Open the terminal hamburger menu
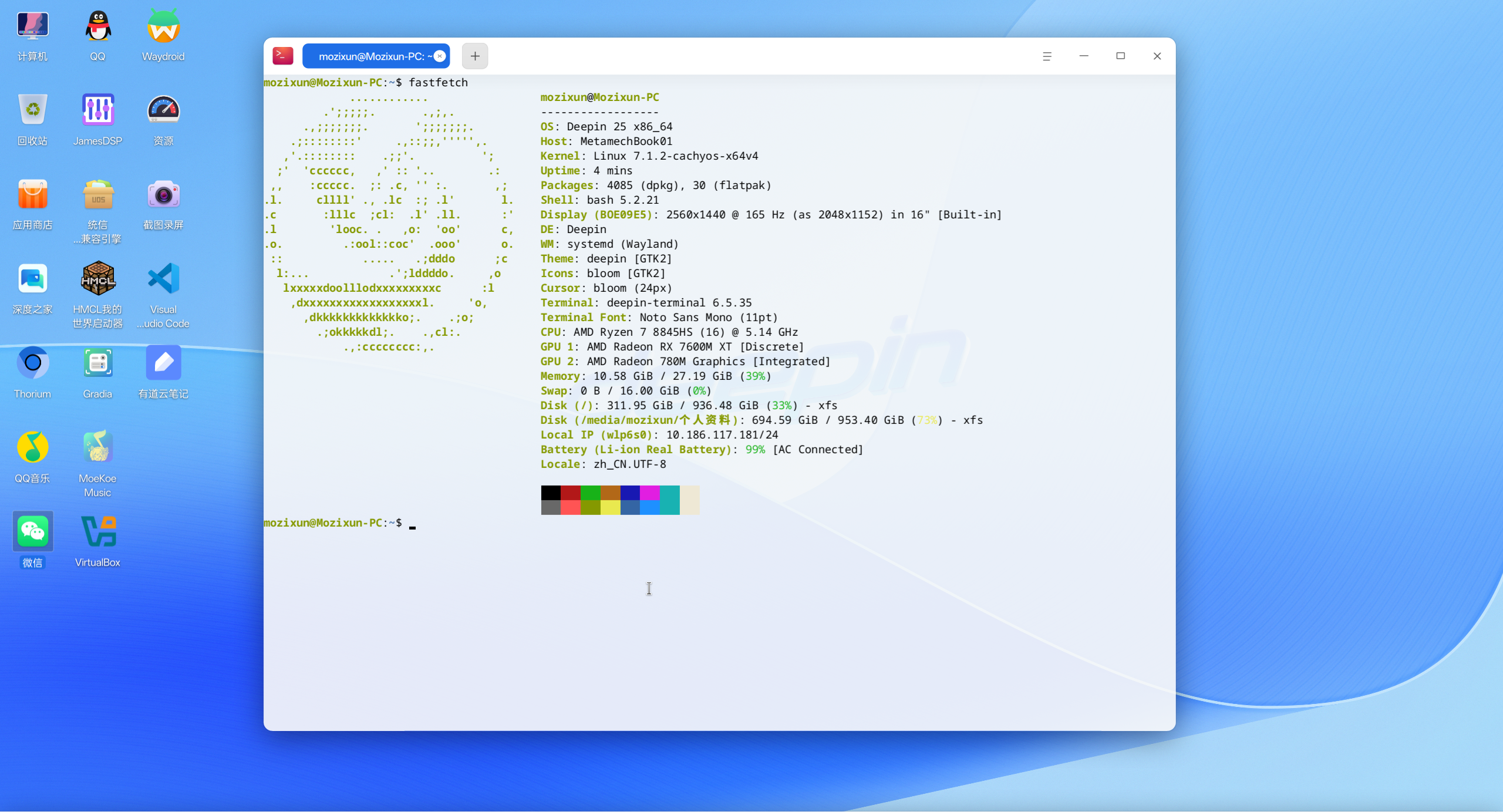 click(x=1047, y=56)
